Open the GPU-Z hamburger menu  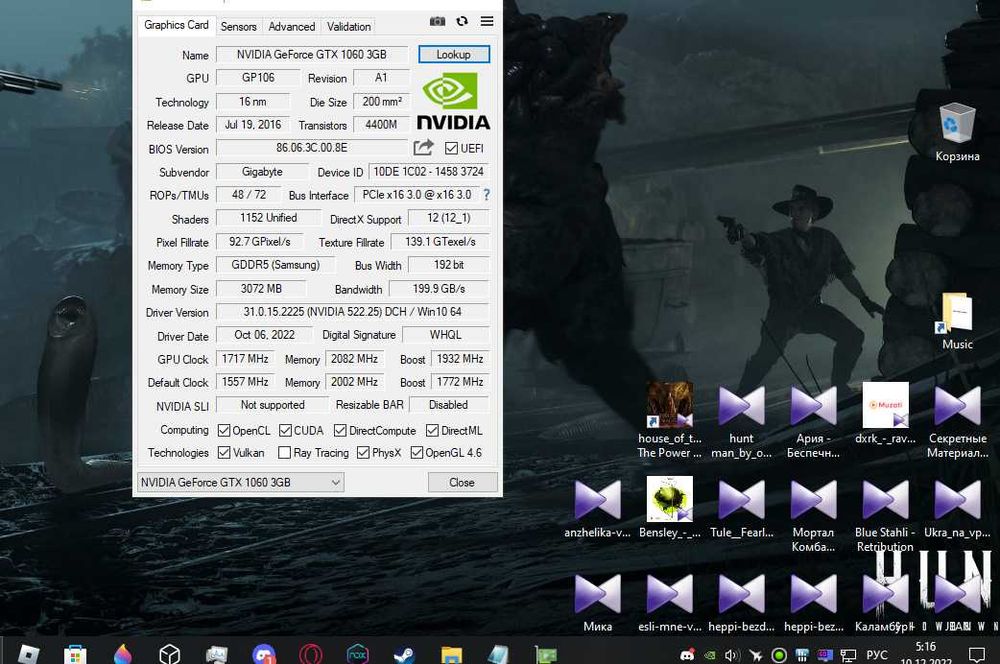(487, 21)
